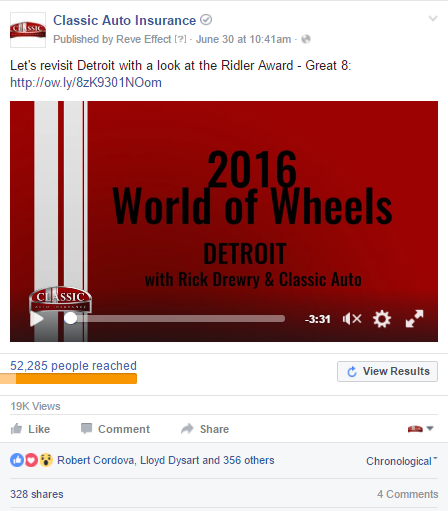Click the Share arrow button

[205, 429]
